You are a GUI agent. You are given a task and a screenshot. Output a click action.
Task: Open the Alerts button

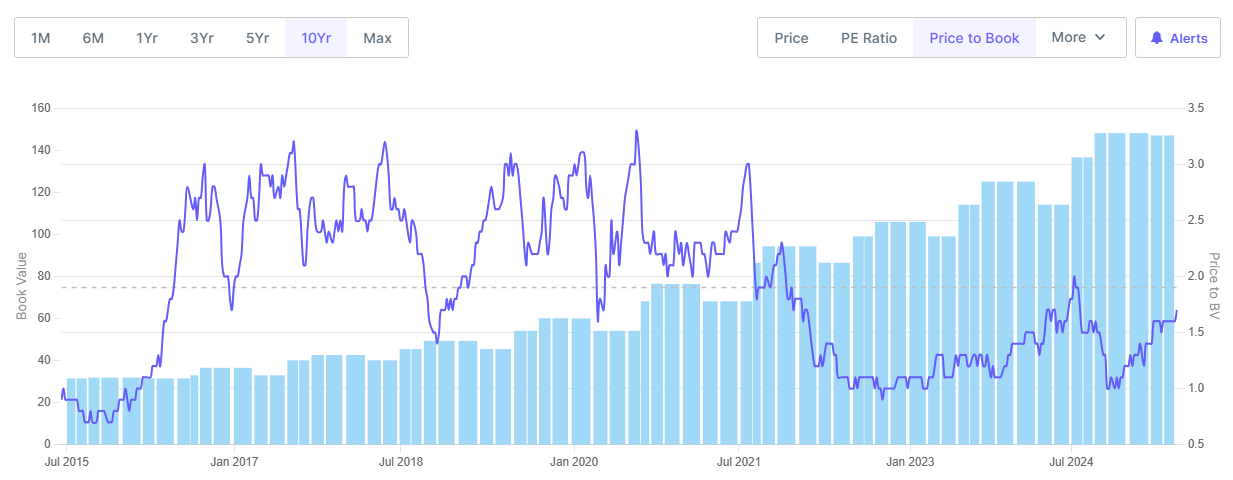[1178, 38]
